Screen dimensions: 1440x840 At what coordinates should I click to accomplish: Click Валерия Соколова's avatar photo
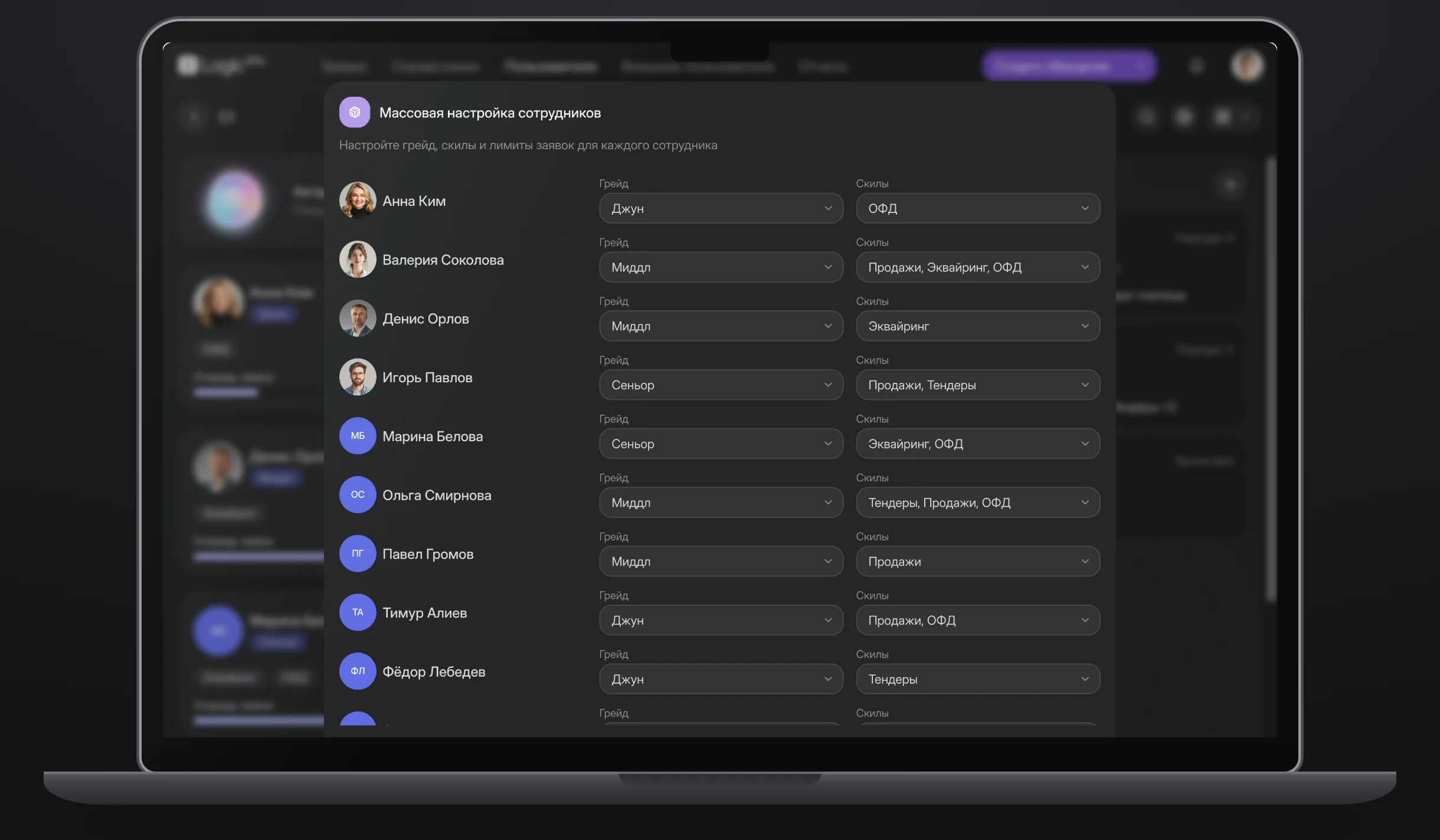pyautogui.click(x=358, y=259)
